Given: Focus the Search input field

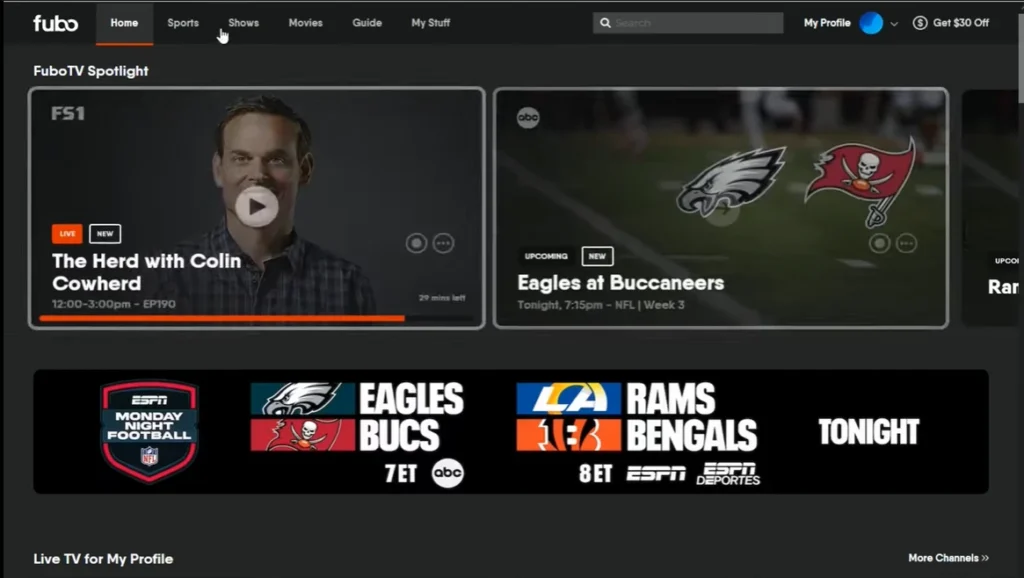Looking at the screenshot, I should pos(688,23).
